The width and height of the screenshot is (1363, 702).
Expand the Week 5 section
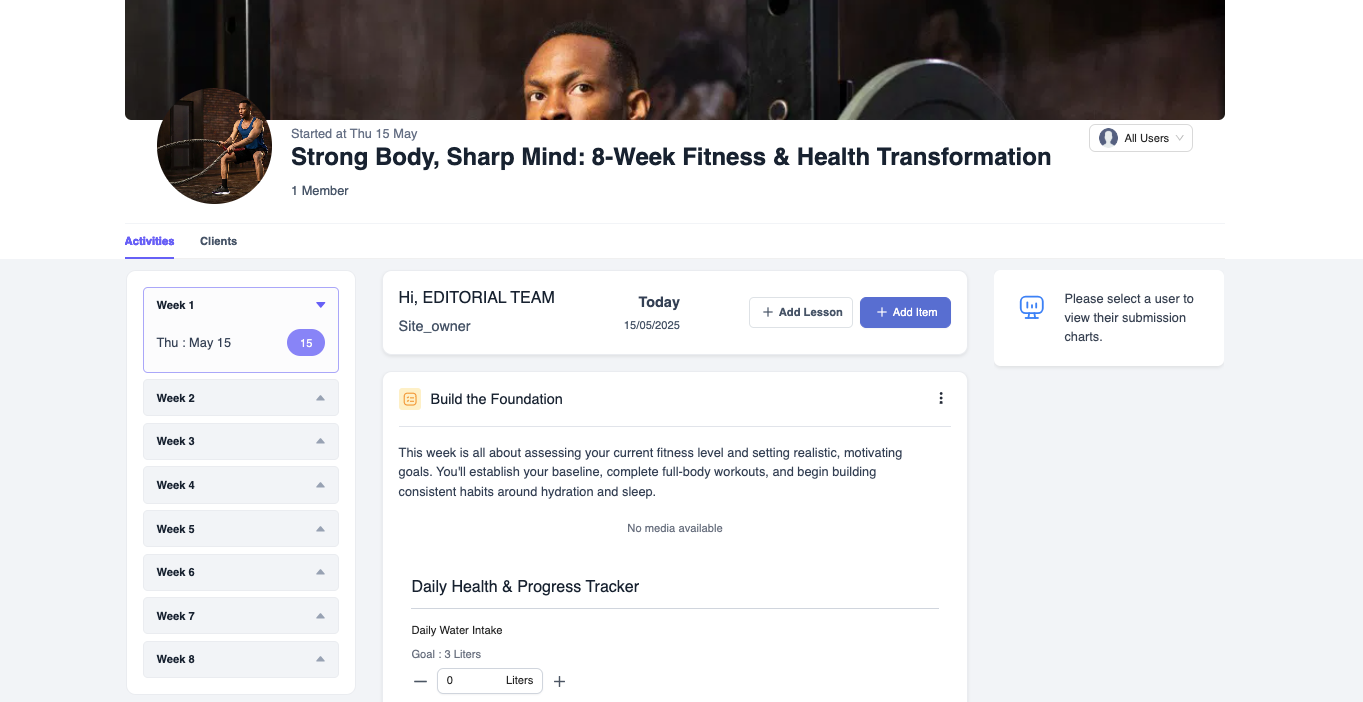point(241,529)
